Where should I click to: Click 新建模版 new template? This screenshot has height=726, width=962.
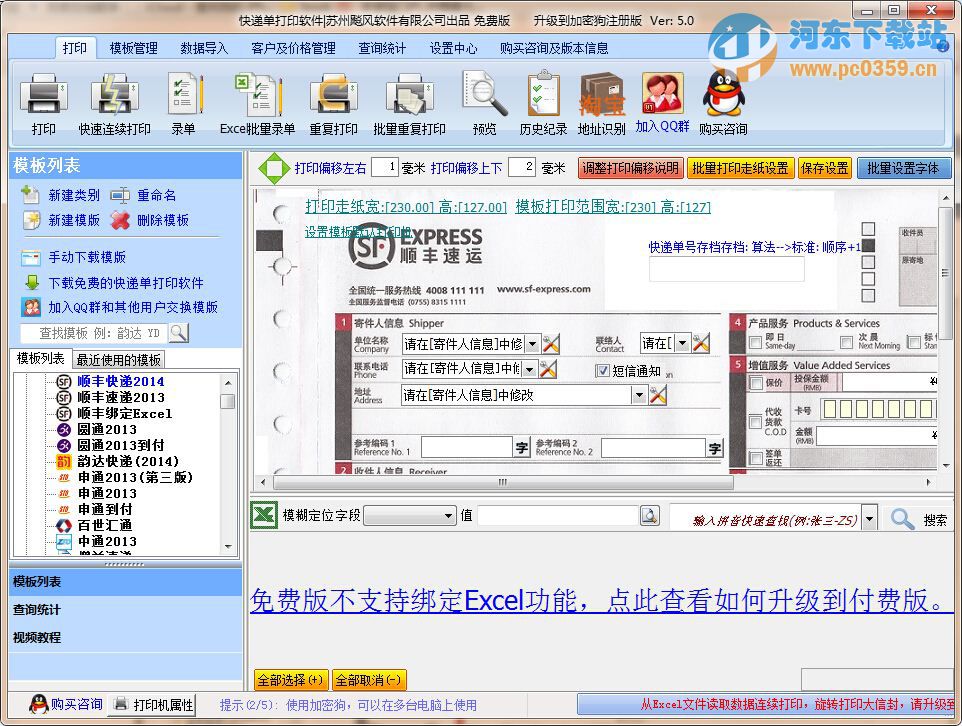[x=60, y=220]
